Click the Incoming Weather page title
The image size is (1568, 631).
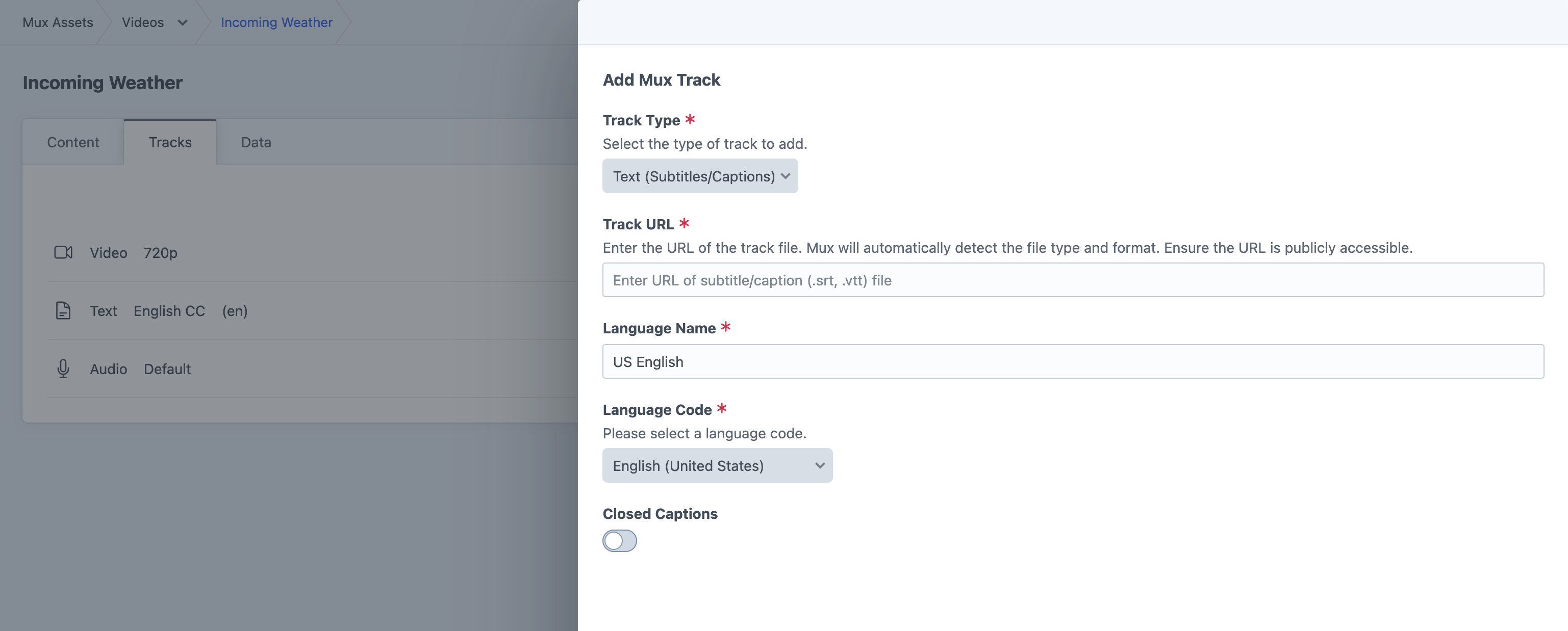pos(102,83)
